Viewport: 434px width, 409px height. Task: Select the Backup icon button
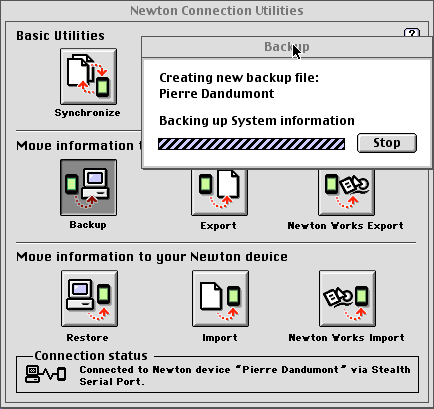point(88,187)
